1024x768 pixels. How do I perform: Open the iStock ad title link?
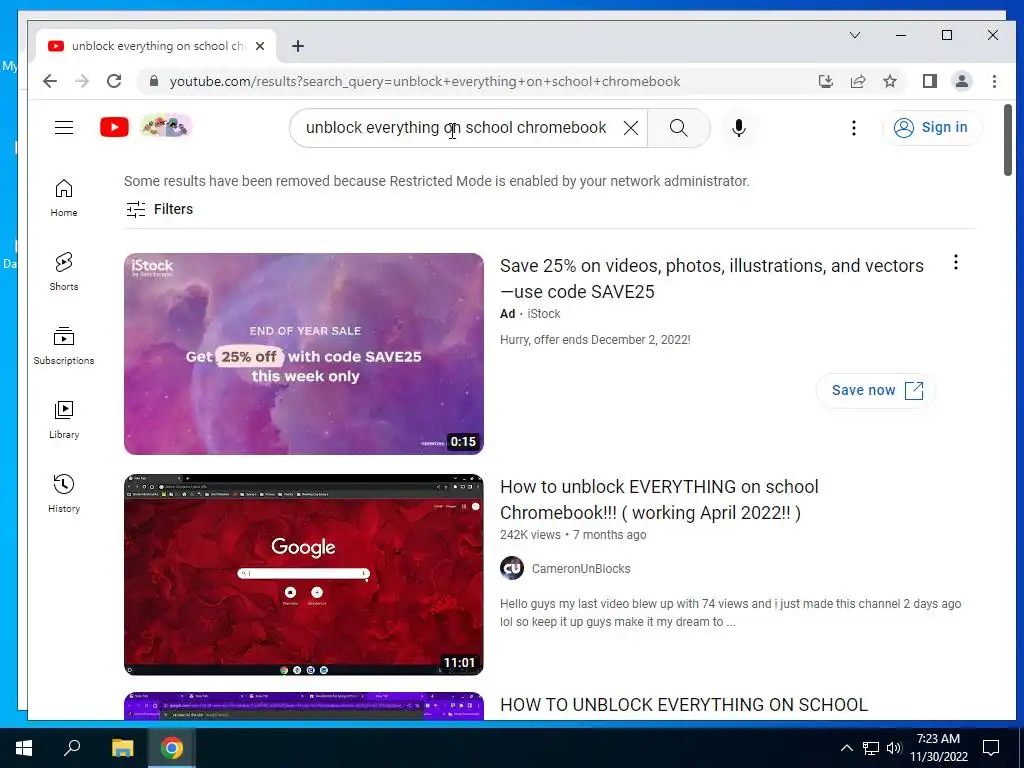pos(712,278)
